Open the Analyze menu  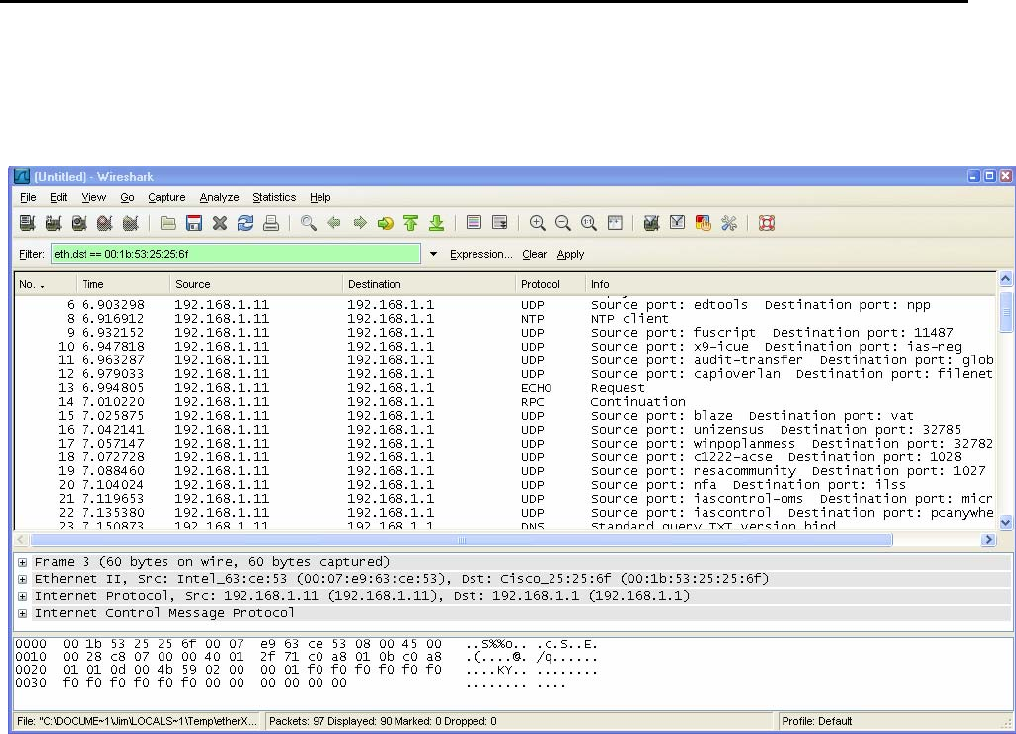(x=219, y=197)
